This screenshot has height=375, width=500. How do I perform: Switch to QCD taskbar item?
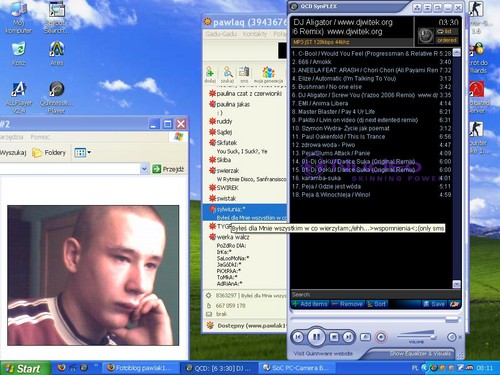click(x=219, y=368)
